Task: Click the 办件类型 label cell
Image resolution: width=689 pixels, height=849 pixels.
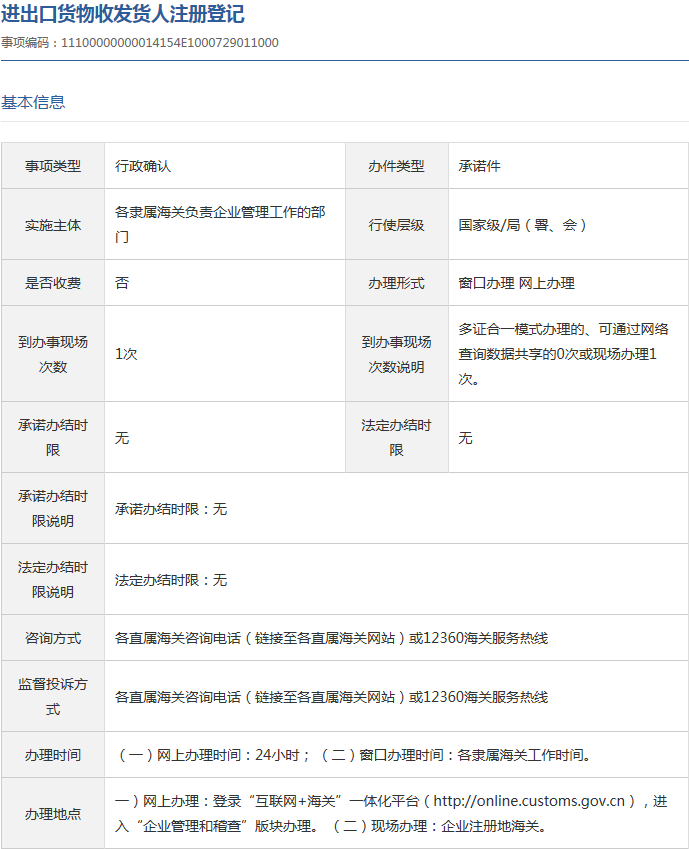Action: point(396,166)
